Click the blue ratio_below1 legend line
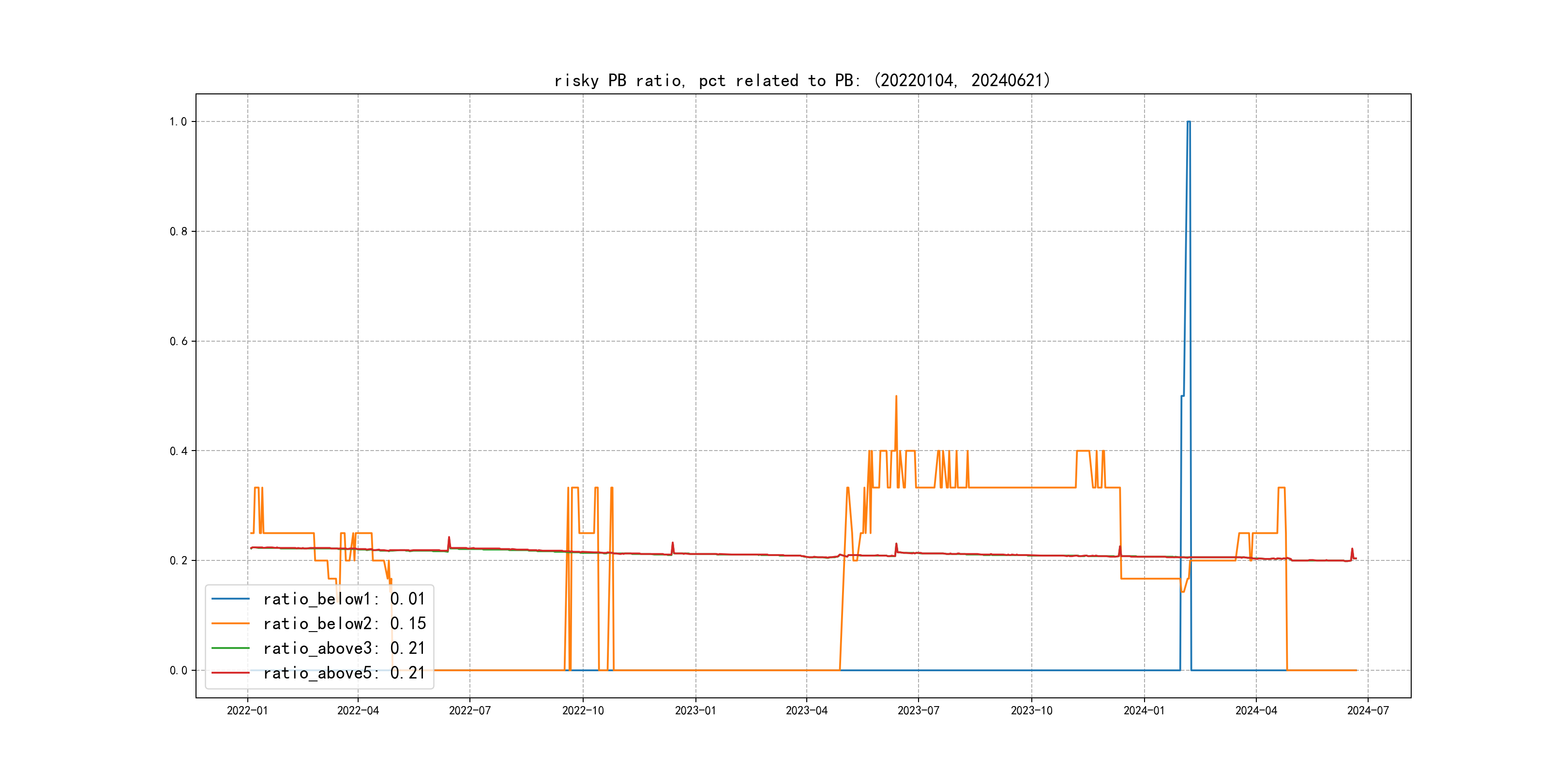The height and width of the screenshot is (784, 1568). [x=230, y=599]
